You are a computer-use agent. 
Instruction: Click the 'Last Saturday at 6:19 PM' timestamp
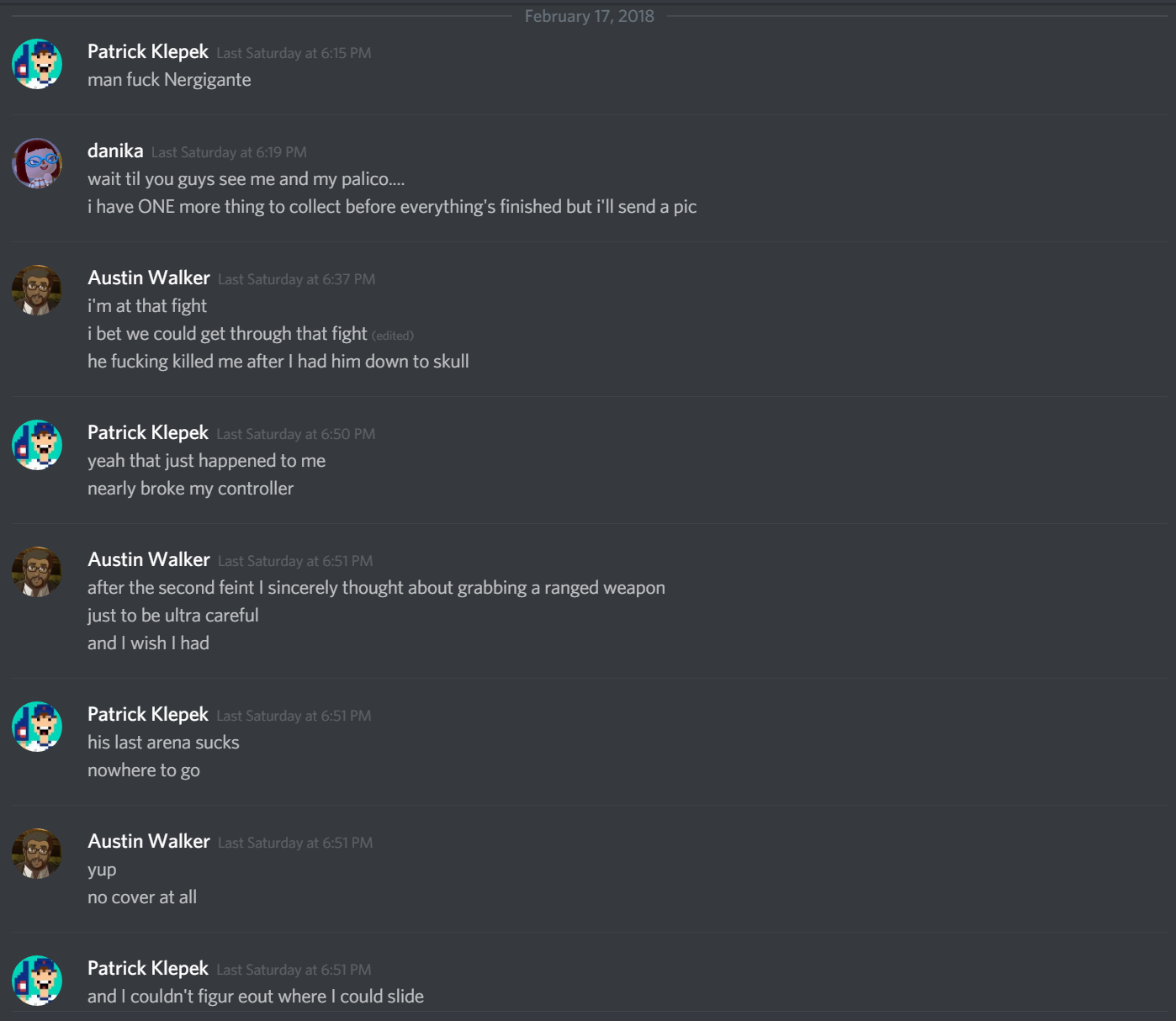229,152
